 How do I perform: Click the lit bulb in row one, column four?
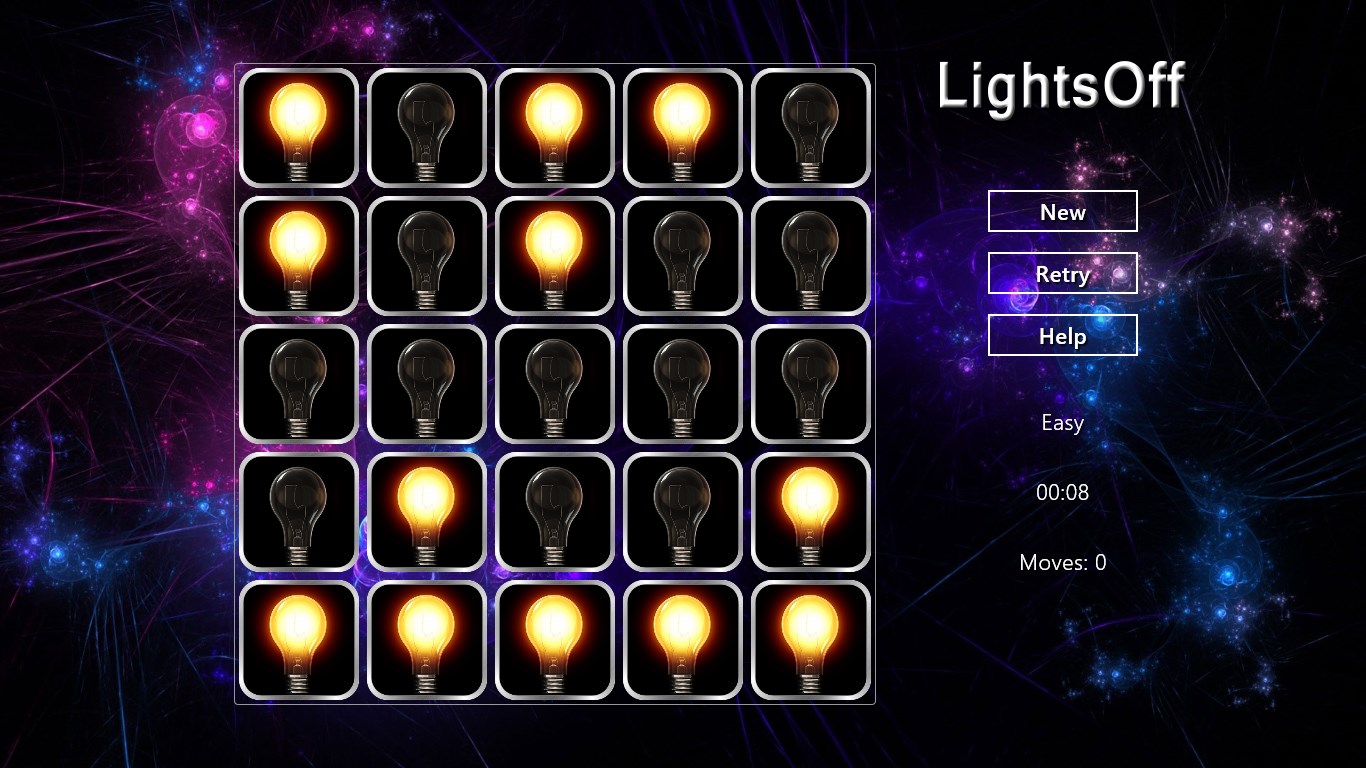[683, 128]
